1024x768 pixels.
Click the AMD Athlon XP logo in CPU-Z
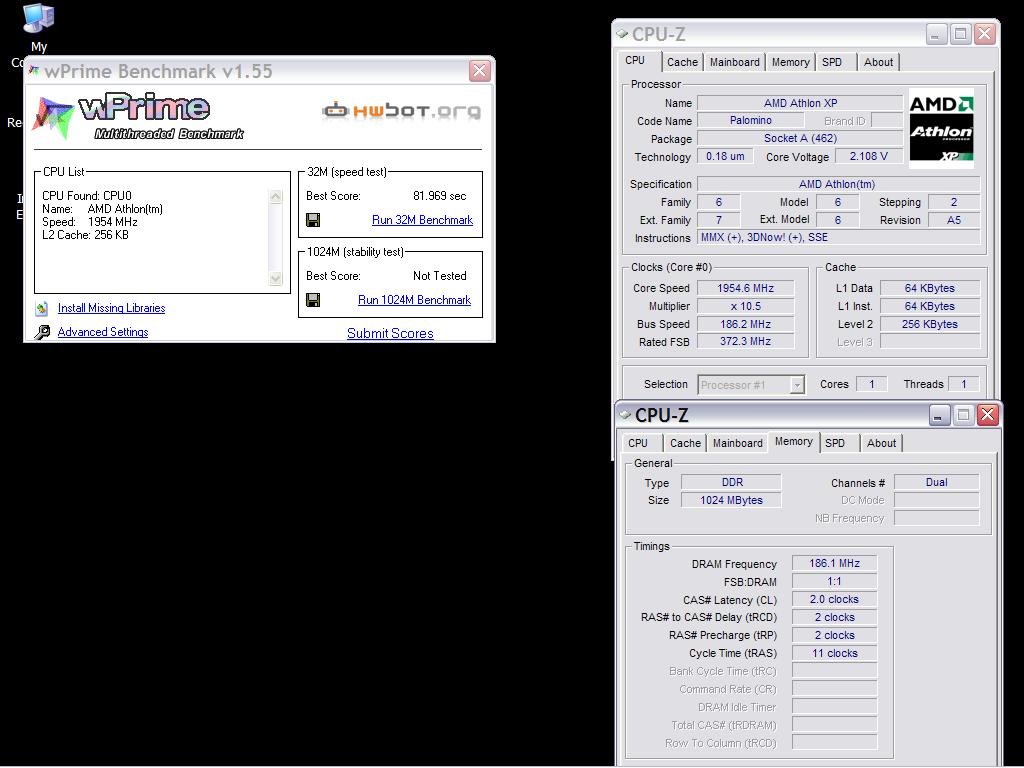tap(941, 129)
